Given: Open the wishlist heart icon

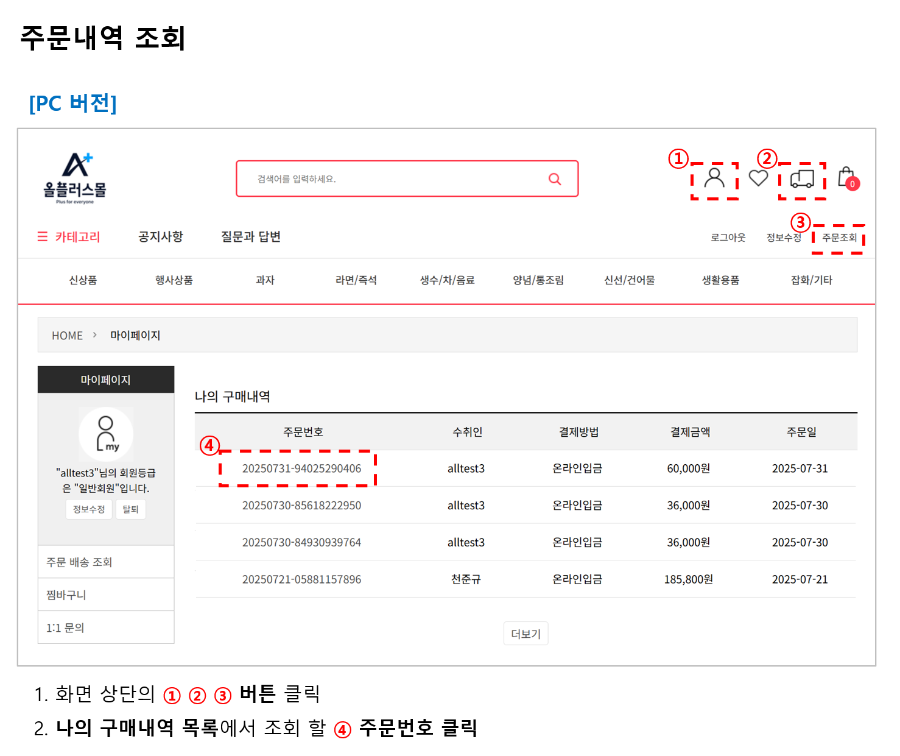Looking at the screenshot, I should [758, 178].
